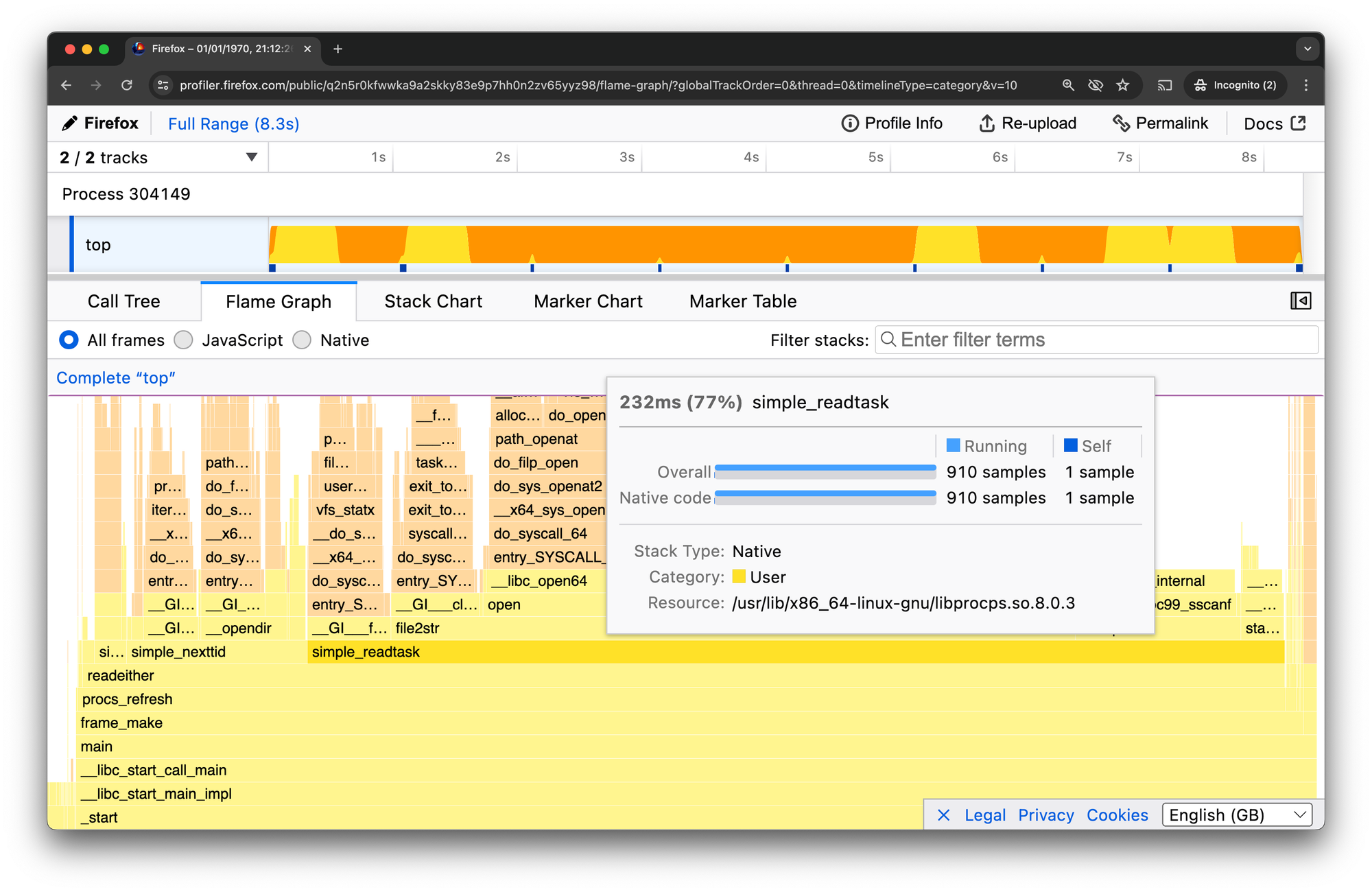This screenshot has height=892, width=1372.
Task: Select the JavaScript frames filter
Action: 183,340
